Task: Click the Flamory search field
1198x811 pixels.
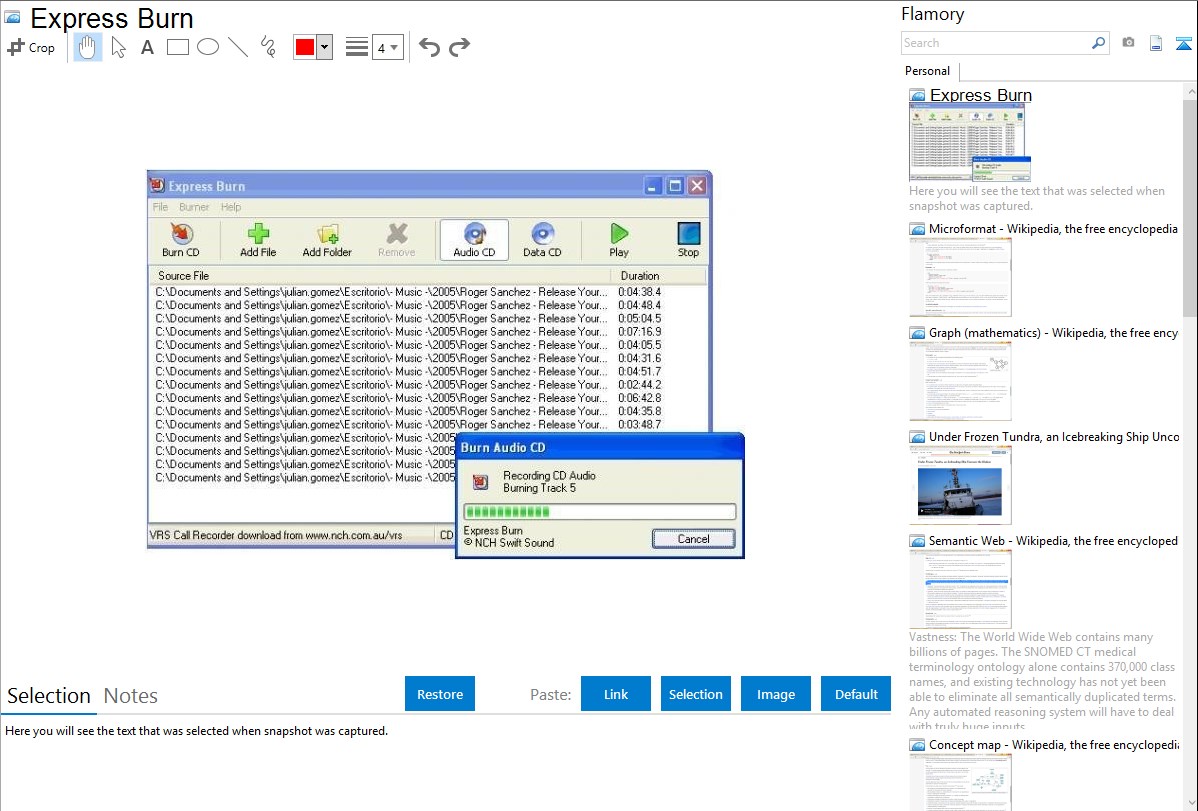Action: pyautogui.click(x=995, y=43)
